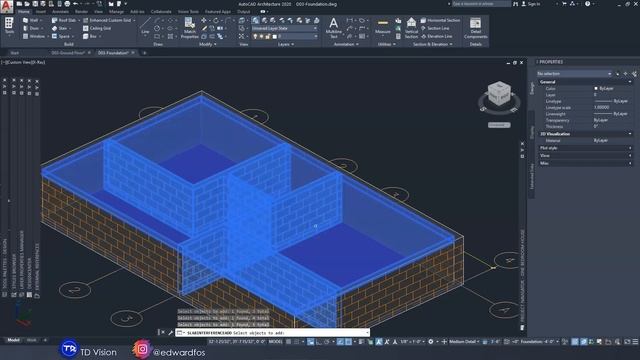Expand the Layers panel dropdown

point(286,44)
